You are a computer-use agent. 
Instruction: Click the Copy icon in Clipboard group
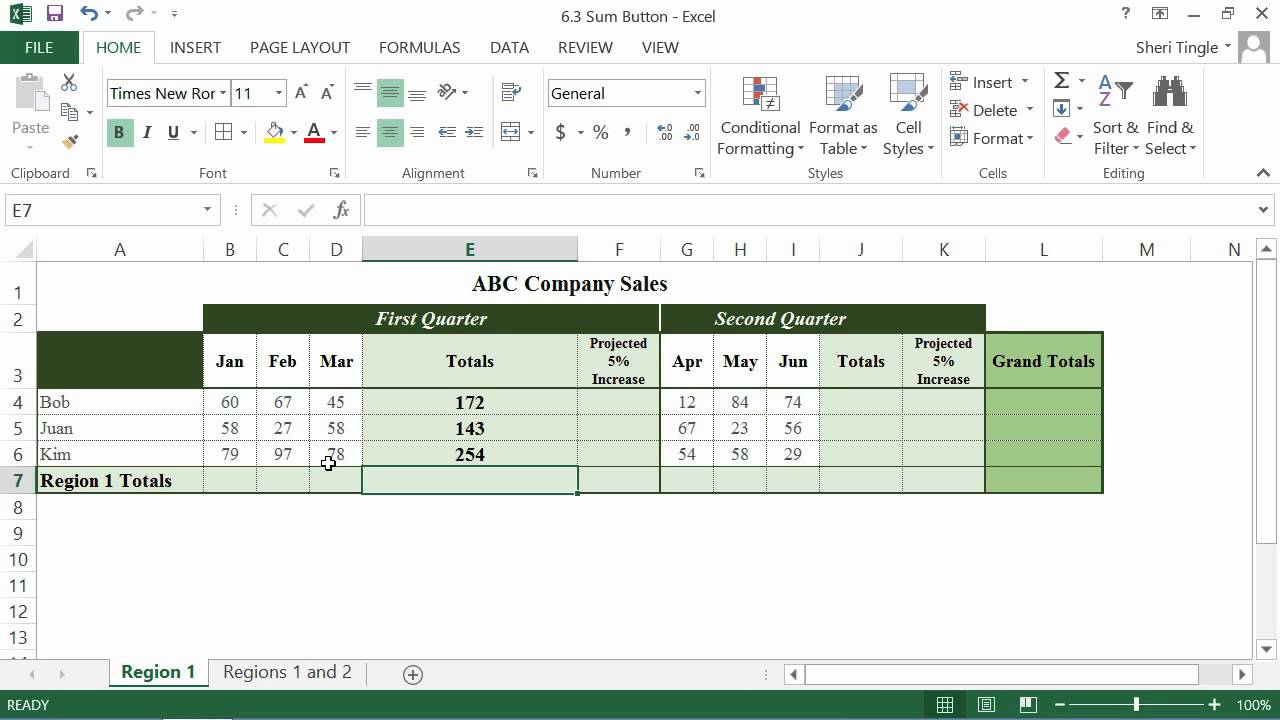tap(69, 112)
